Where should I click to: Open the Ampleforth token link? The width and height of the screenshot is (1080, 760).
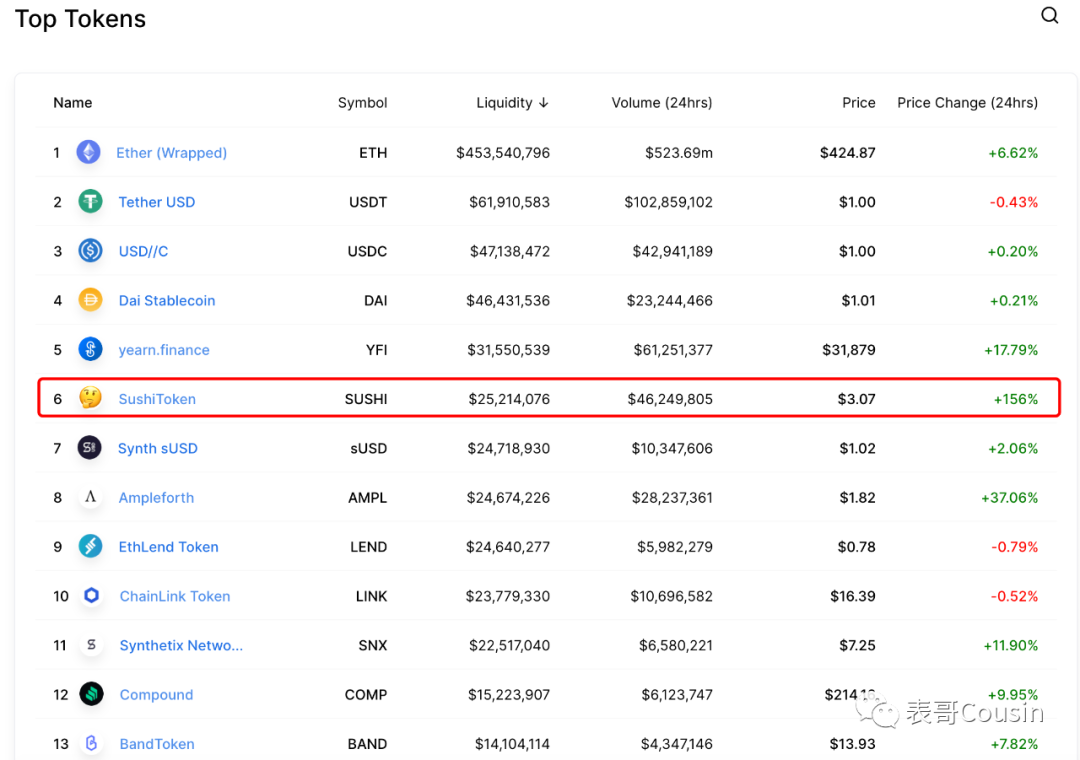point(157,497)
